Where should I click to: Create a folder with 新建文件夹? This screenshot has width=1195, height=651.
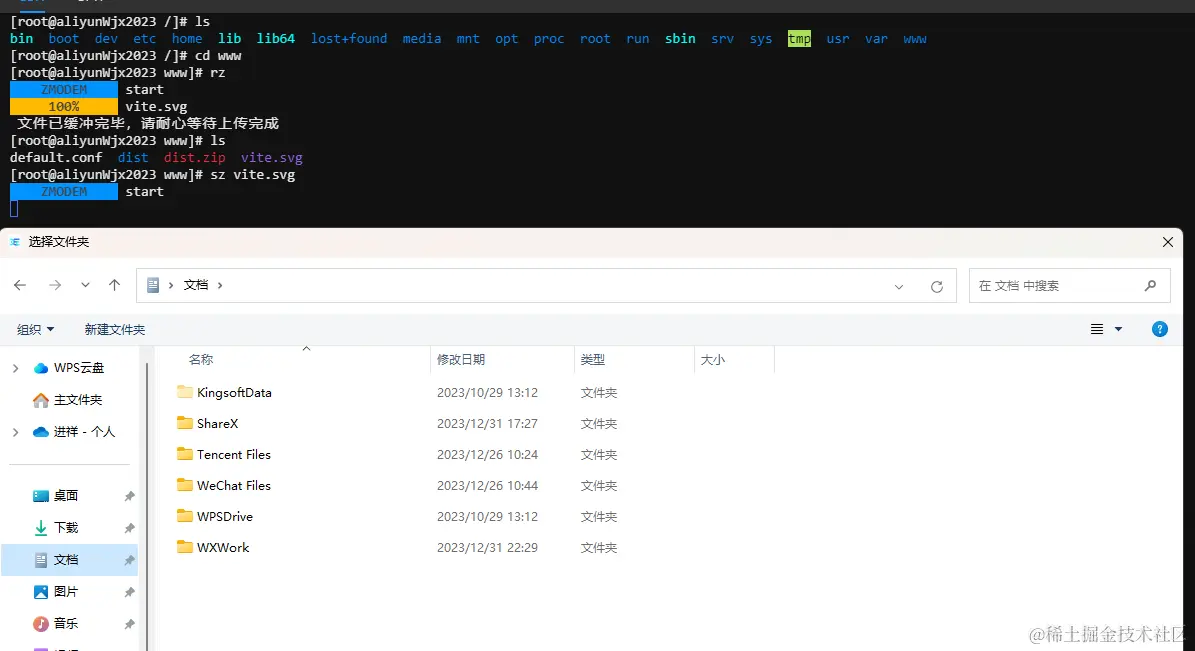[x=114, y=329]
